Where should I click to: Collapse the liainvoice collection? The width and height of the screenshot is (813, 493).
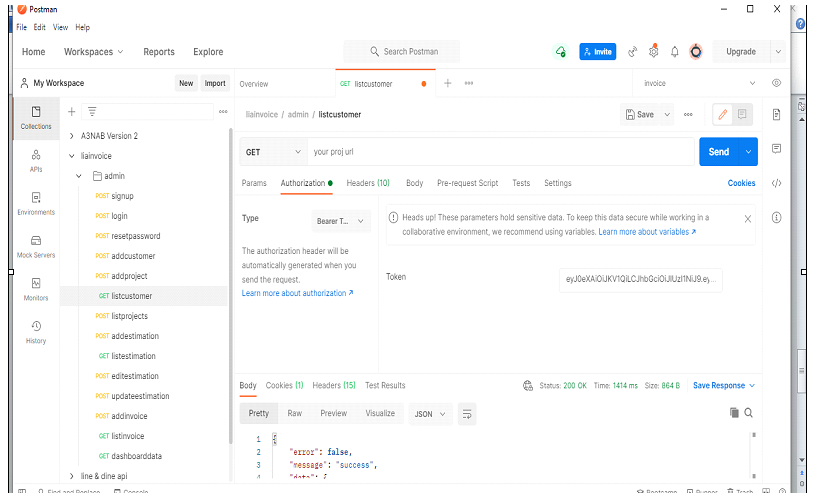coord(72,156)
